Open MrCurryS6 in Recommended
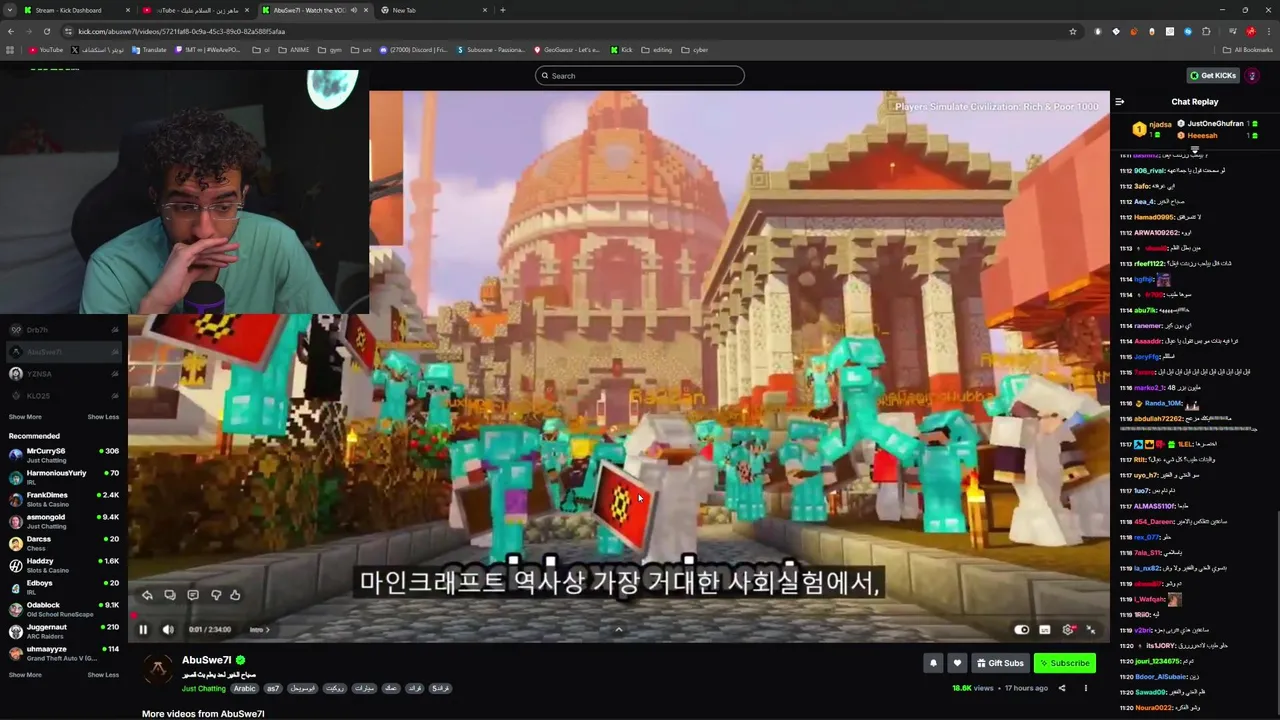 pyautogui.click(x=63, y=455)
